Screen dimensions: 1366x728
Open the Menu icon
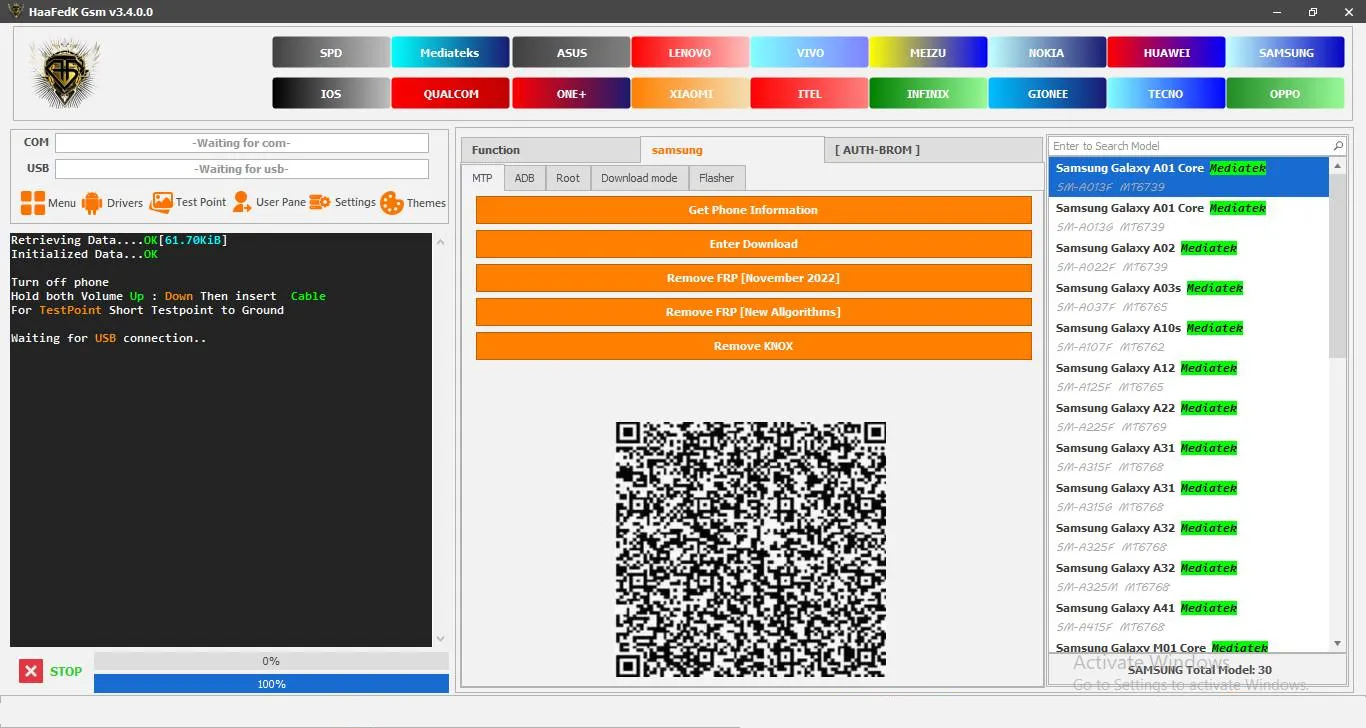tap(33, 203)
